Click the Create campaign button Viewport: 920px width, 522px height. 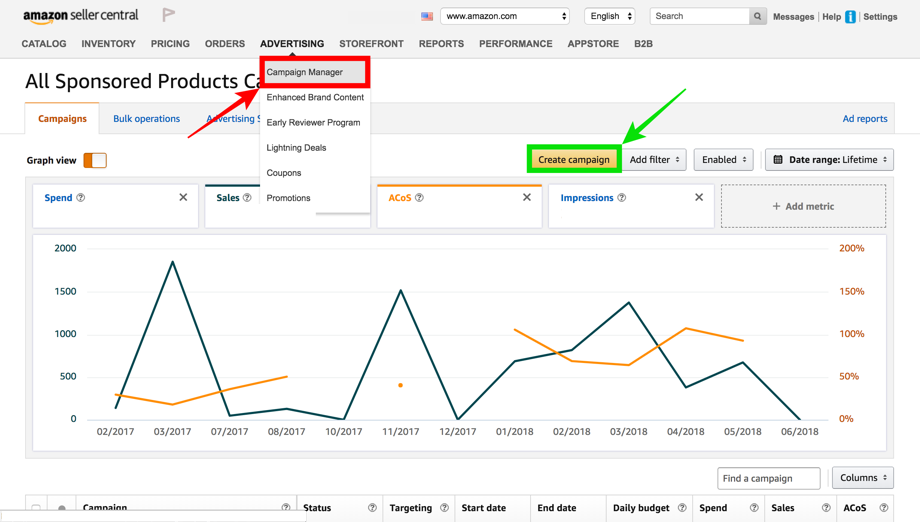tap(574, 160)
